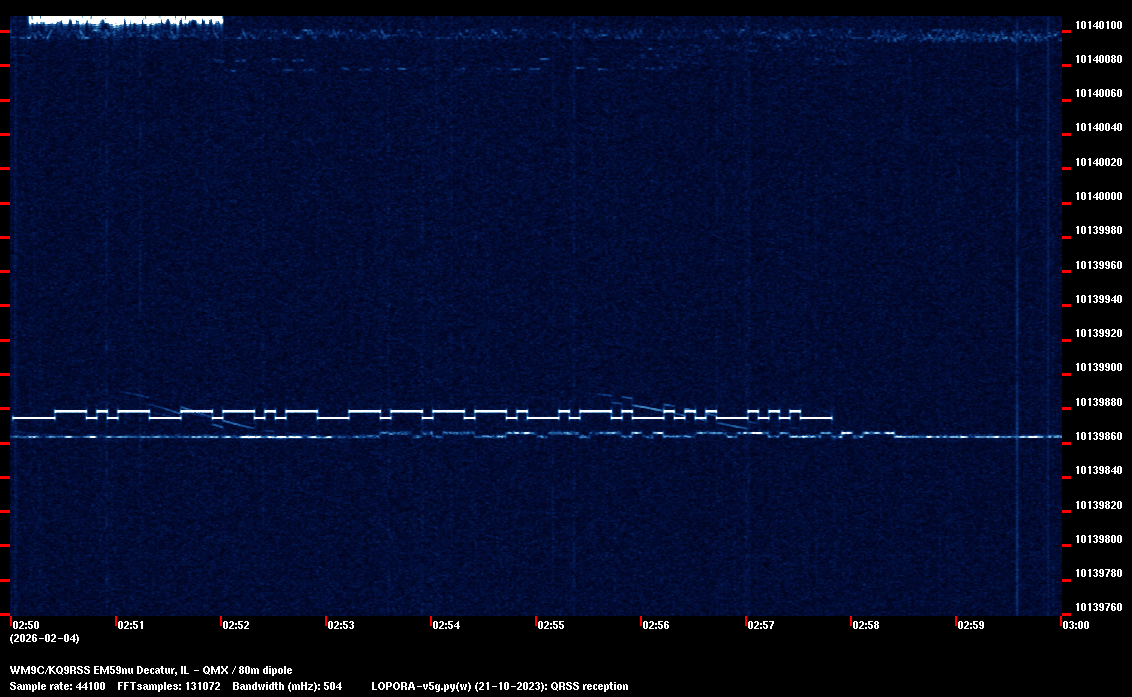This screenshot has height=697, width=1132.
Task: Click the 02:53 time axis label
Action: click(340, 625)
